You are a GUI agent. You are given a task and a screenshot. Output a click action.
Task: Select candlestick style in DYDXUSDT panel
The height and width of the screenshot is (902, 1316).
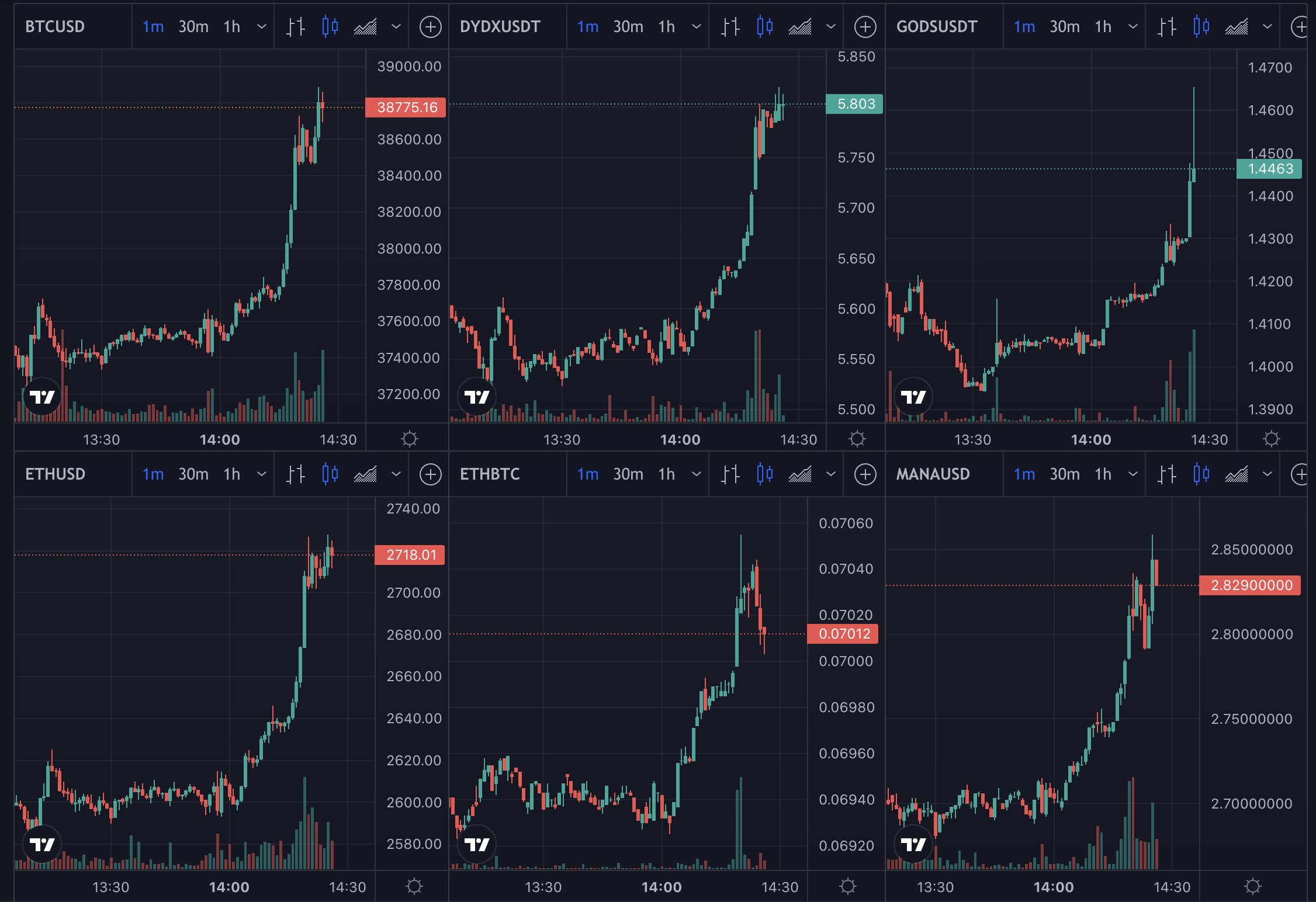coord(765,27)
